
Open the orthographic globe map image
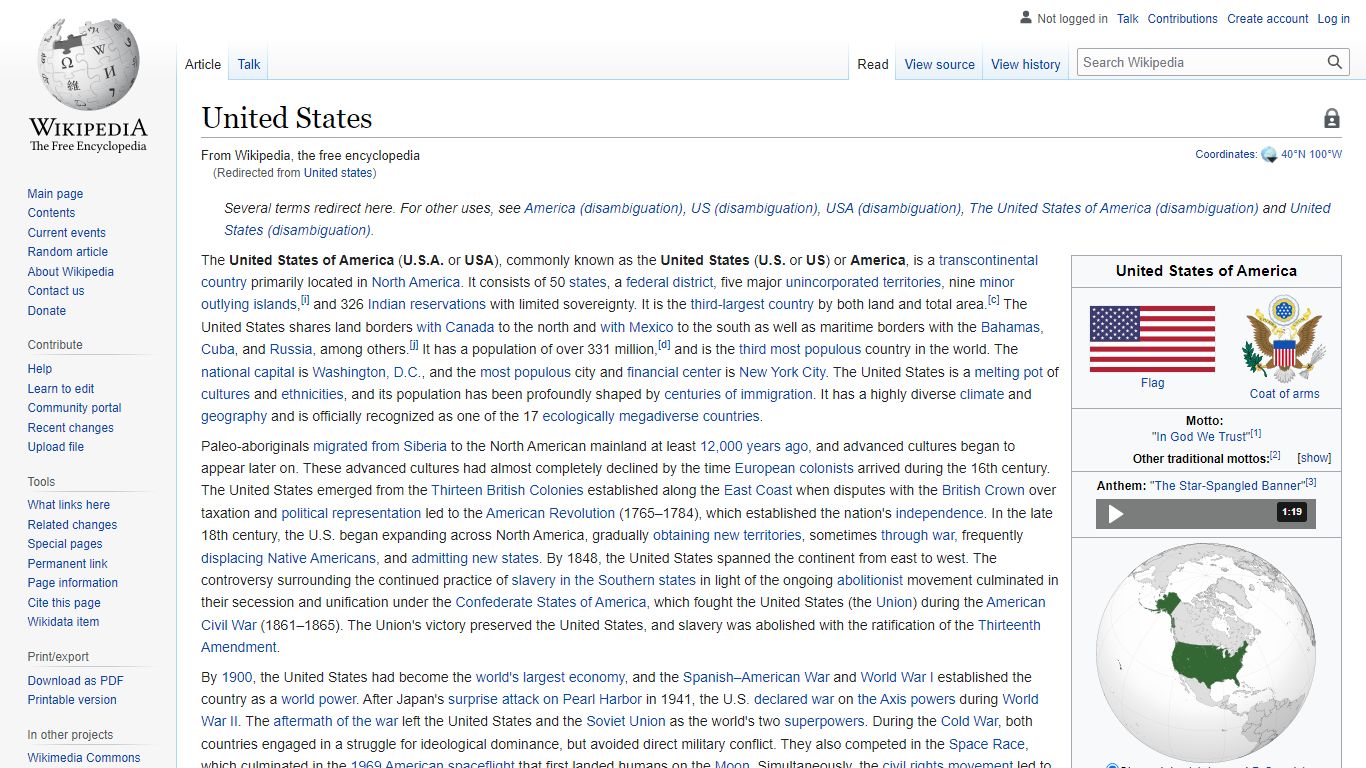tap(1206, 651)
